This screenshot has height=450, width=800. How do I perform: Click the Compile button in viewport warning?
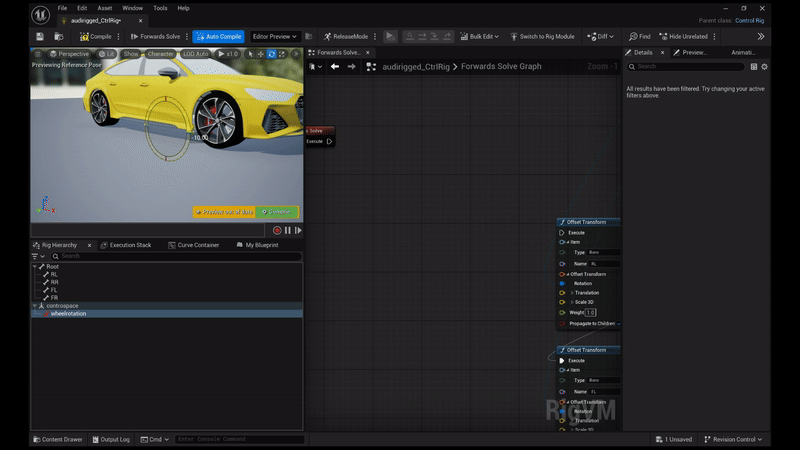pos(277,212)
